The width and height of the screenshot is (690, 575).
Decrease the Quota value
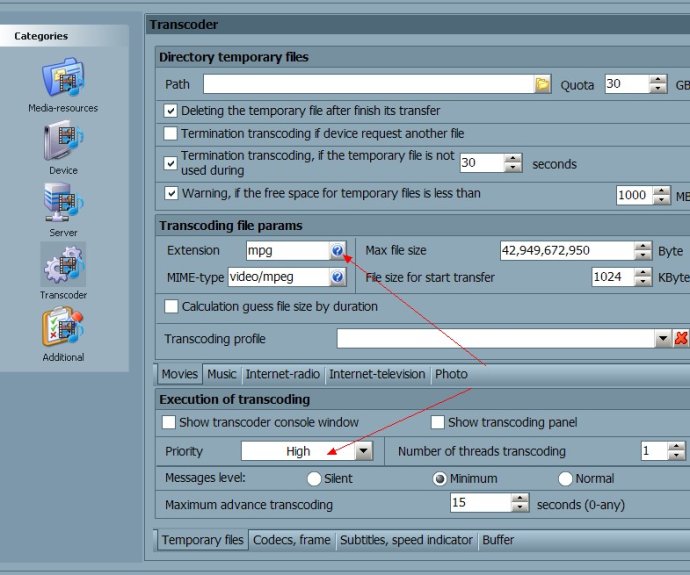pyautogui.click(x=658, y=88)
